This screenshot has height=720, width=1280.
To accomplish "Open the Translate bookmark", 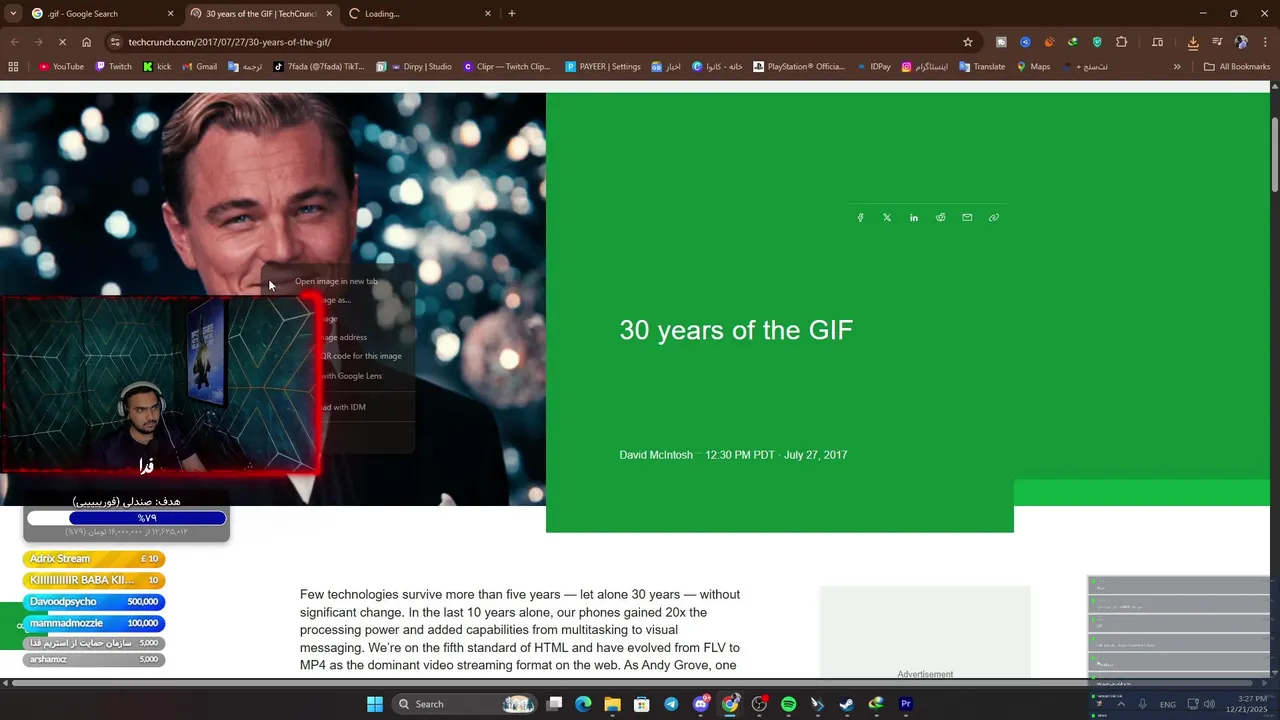I will click(982, 67).
